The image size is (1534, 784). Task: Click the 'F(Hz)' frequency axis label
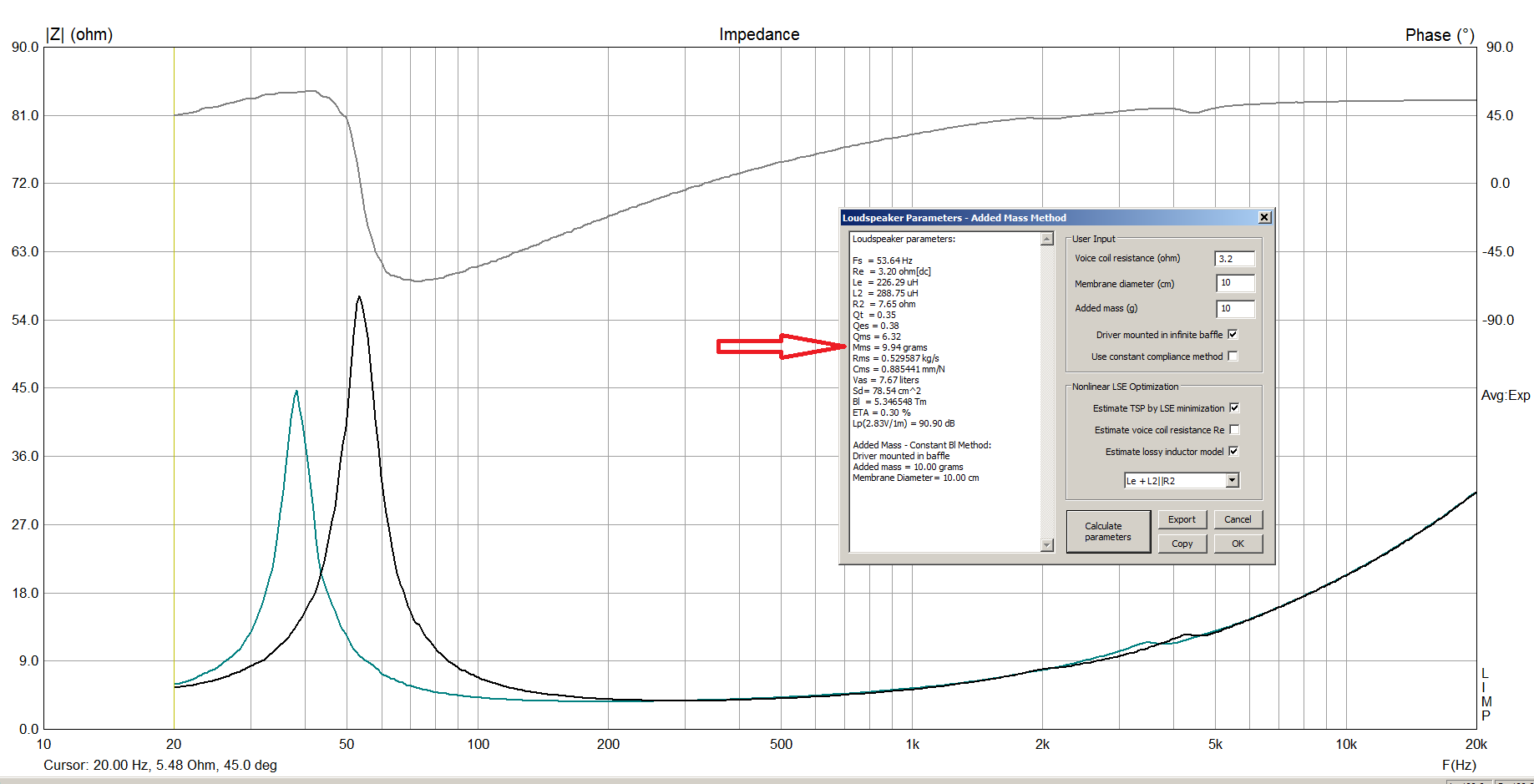(1459, 765)
